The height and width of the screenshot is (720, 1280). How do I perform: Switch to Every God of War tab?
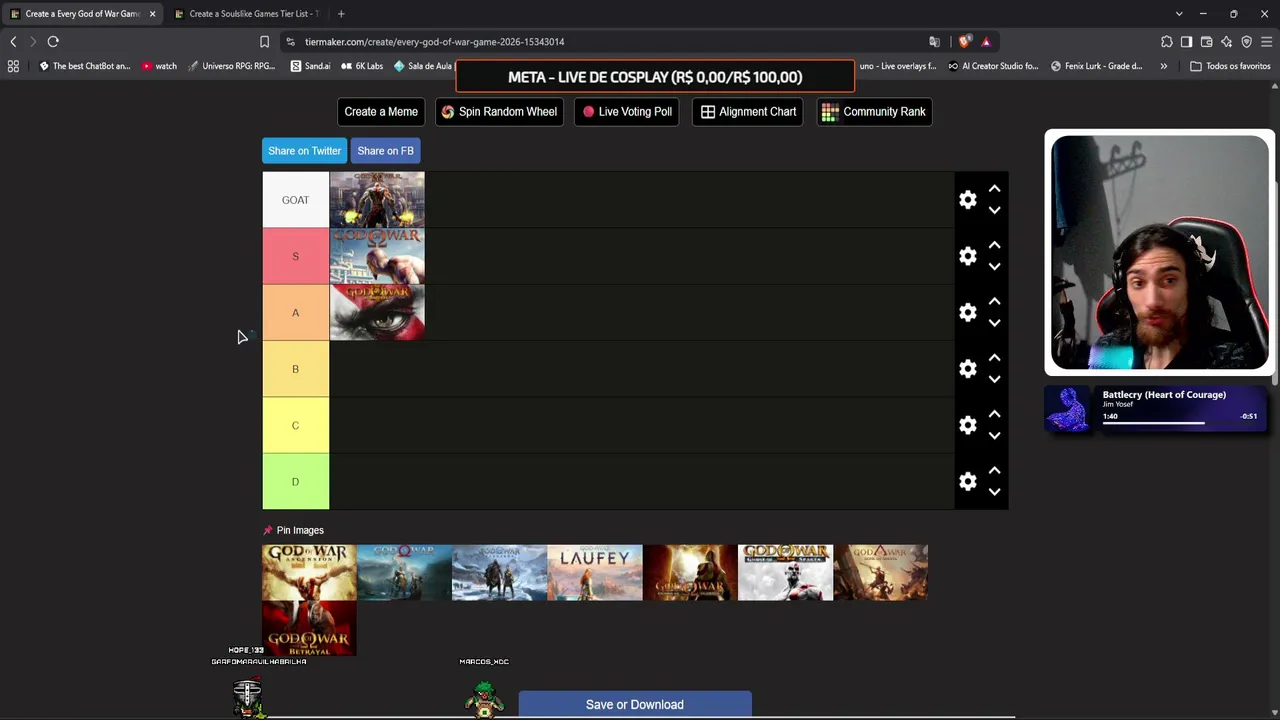click(x=82, y=14)
